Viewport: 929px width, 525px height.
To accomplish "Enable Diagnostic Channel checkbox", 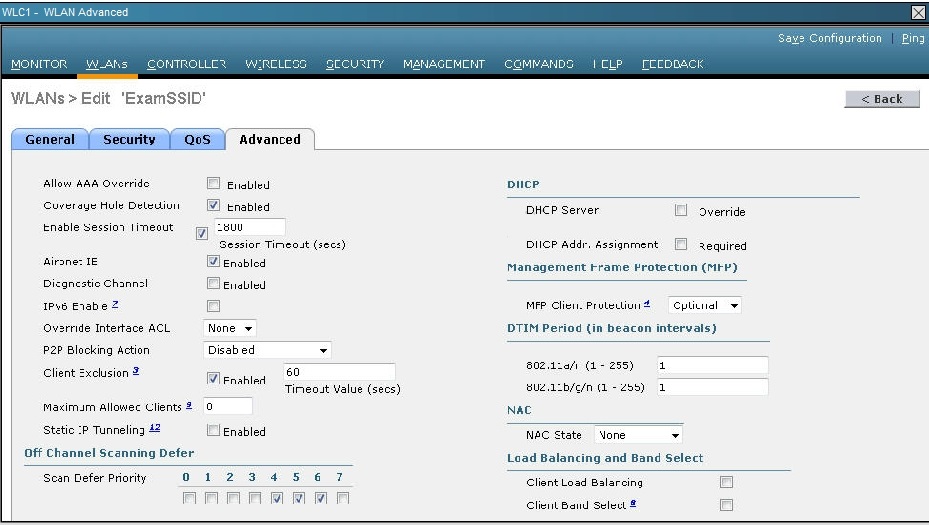I will (213, 283).
